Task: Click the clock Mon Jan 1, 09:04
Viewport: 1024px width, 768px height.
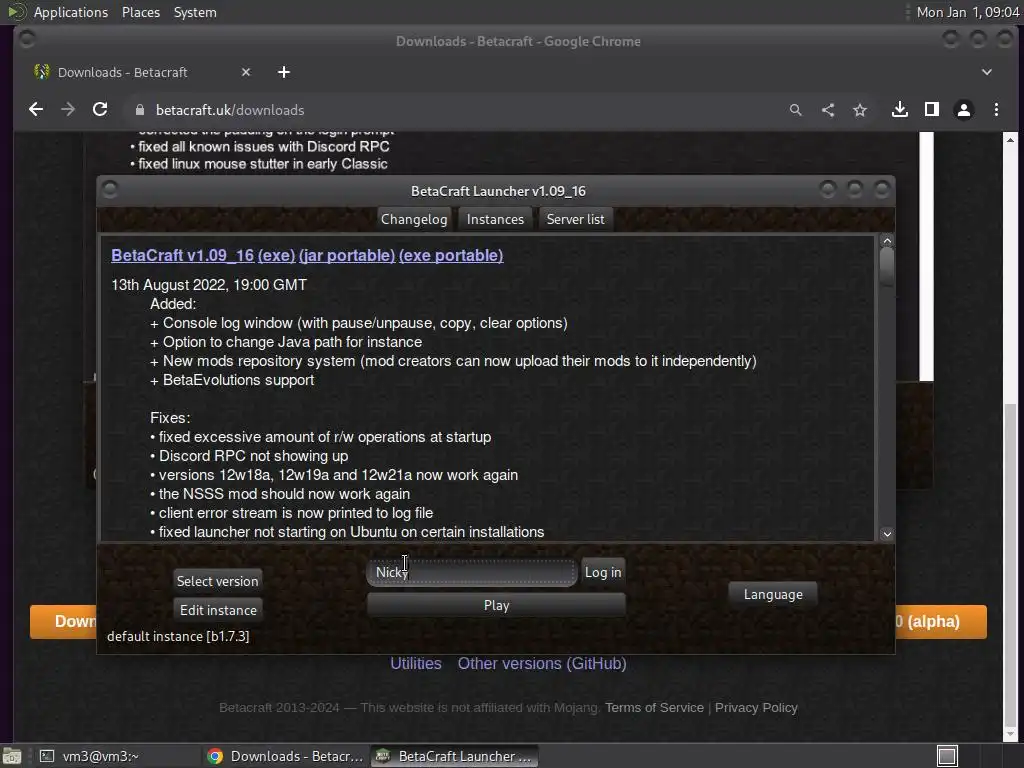Action: [968, 12]
